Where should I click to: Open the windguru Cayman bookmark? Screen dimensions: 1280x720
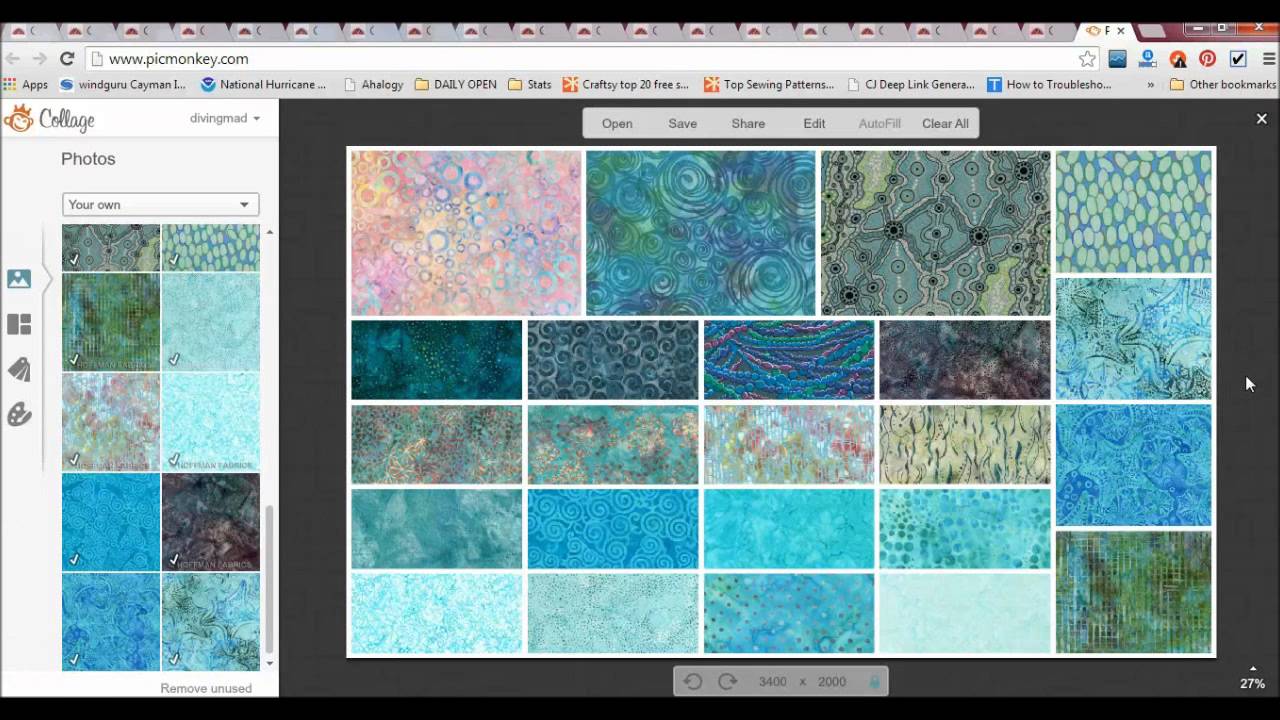click(123, 85)
